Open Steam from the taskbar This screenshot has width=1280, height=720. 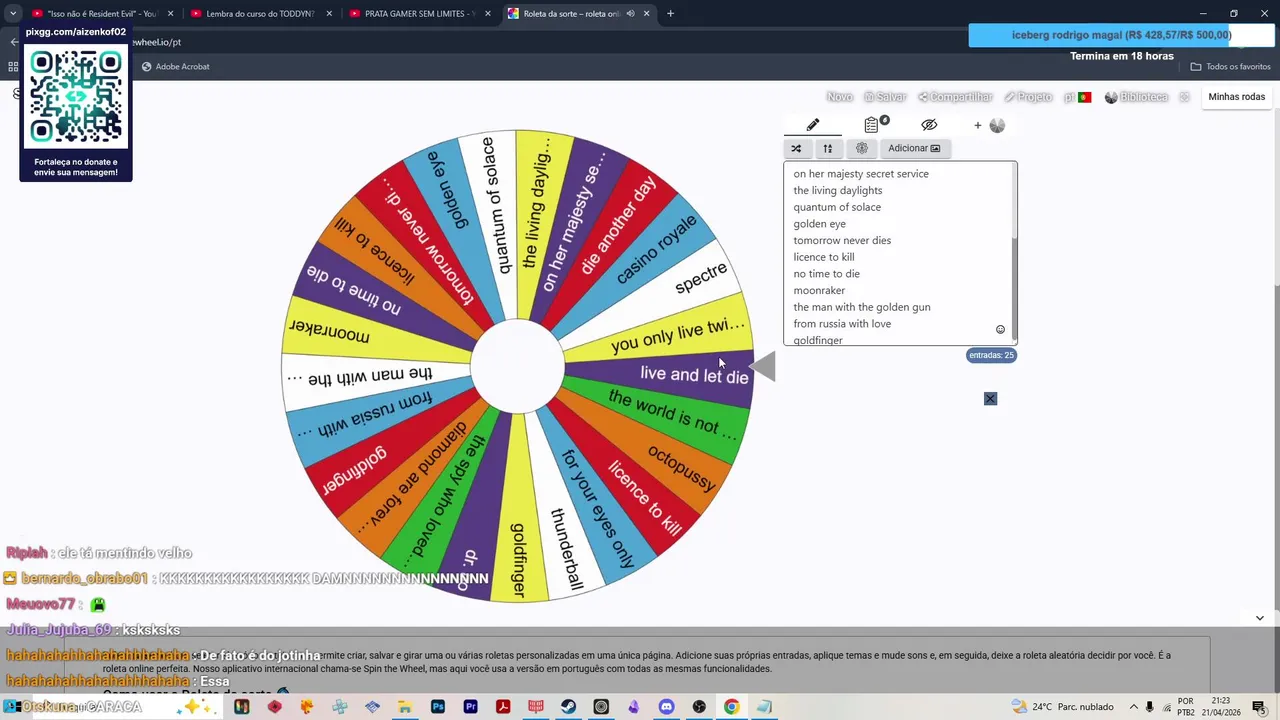568,707
